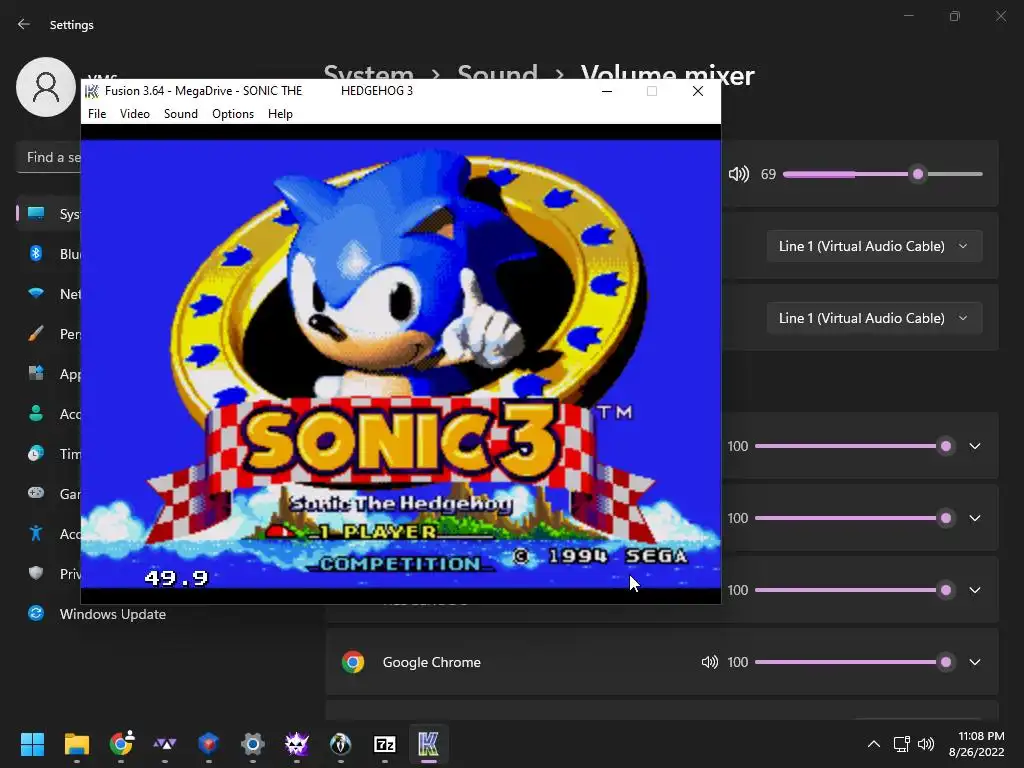Select the Accounts person icon in sidebar
This screenshot has height=768, width=1024.
click(x=36, y=413)
